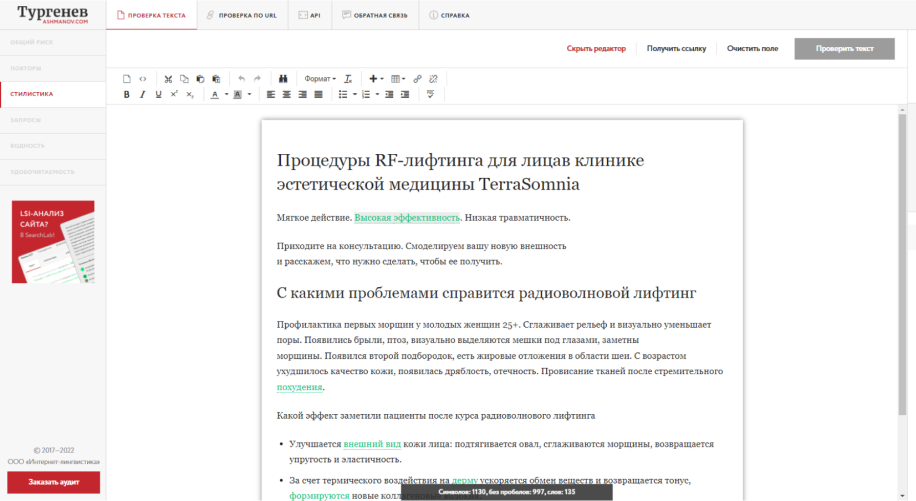Increase indent icon
Viewport: 916px width, 501px height.
405,94
